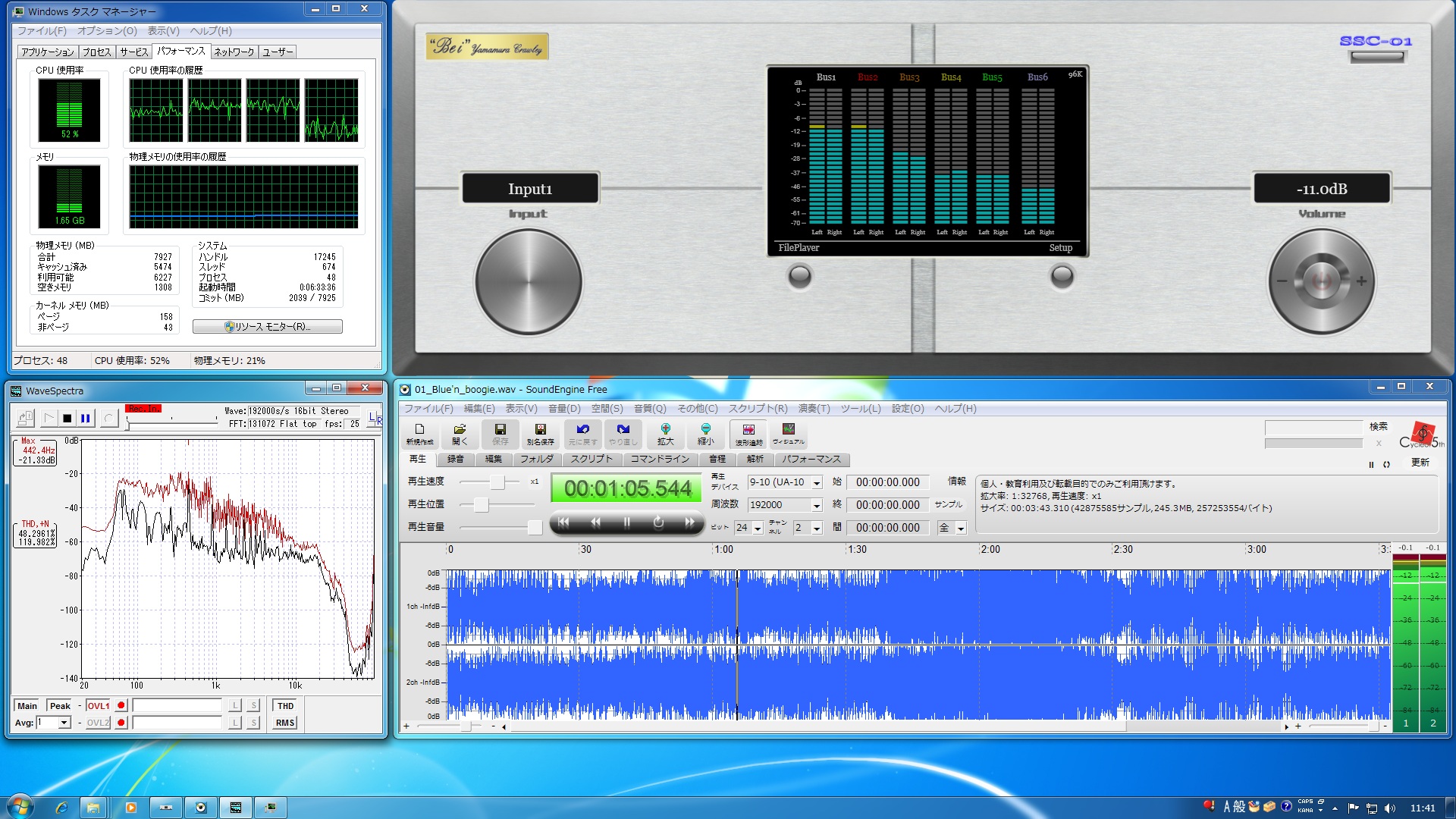
Task: Click the 開く (open file) toolbar icon
Action: point(460,434)
